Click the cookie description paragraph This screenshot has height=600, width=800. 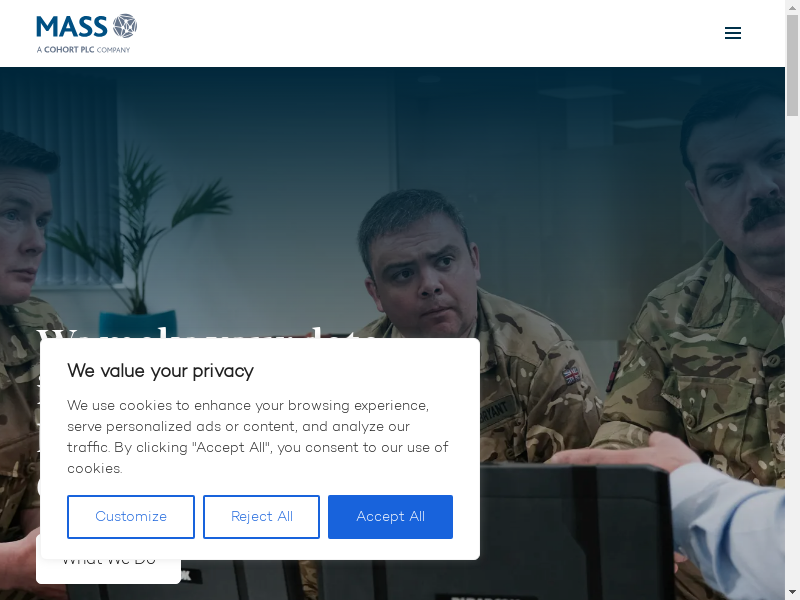(258, 437)
